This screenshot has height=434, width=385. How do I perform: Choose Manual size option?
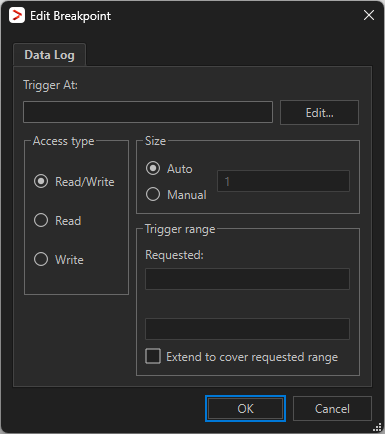click(176, 195)
